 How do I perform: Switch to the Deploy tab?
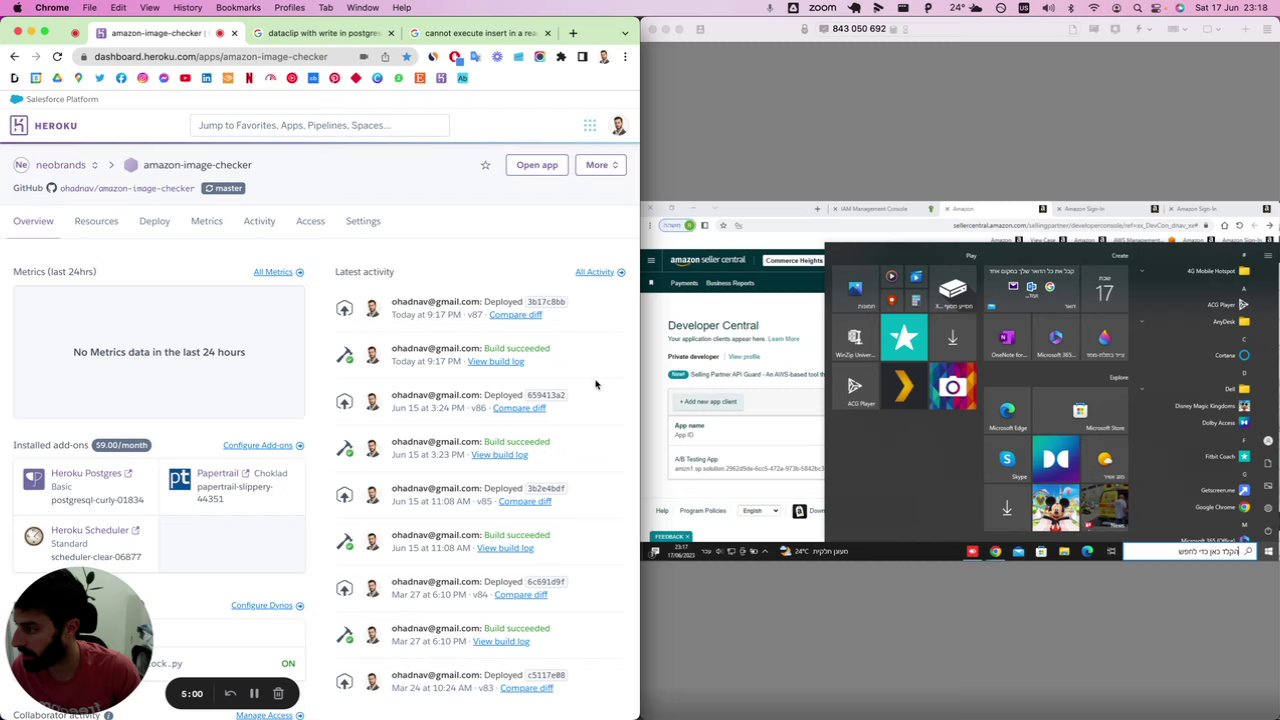tap(154, 221)
